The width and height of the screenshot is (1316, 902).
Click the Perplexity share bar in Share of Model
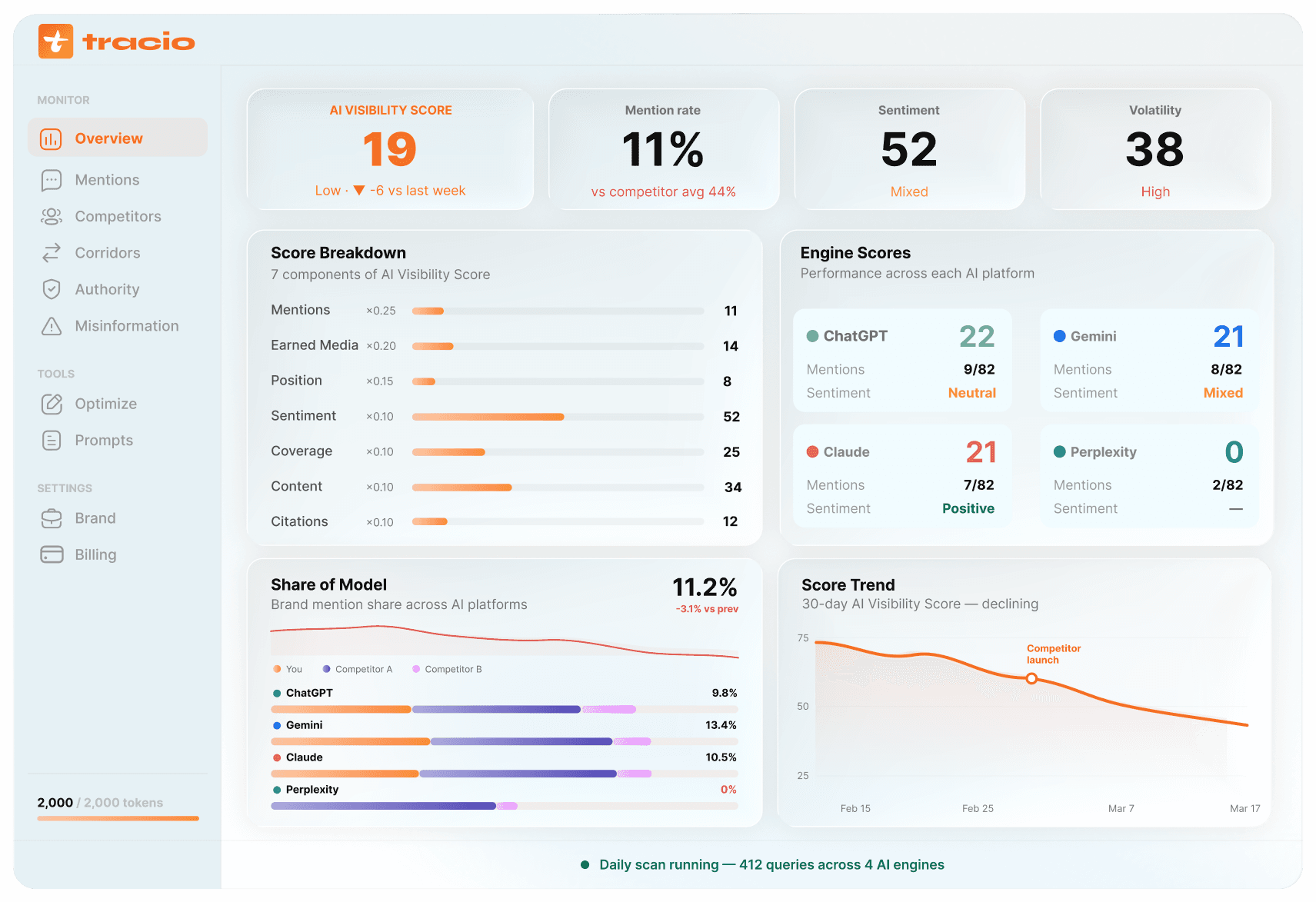point(505,806)
